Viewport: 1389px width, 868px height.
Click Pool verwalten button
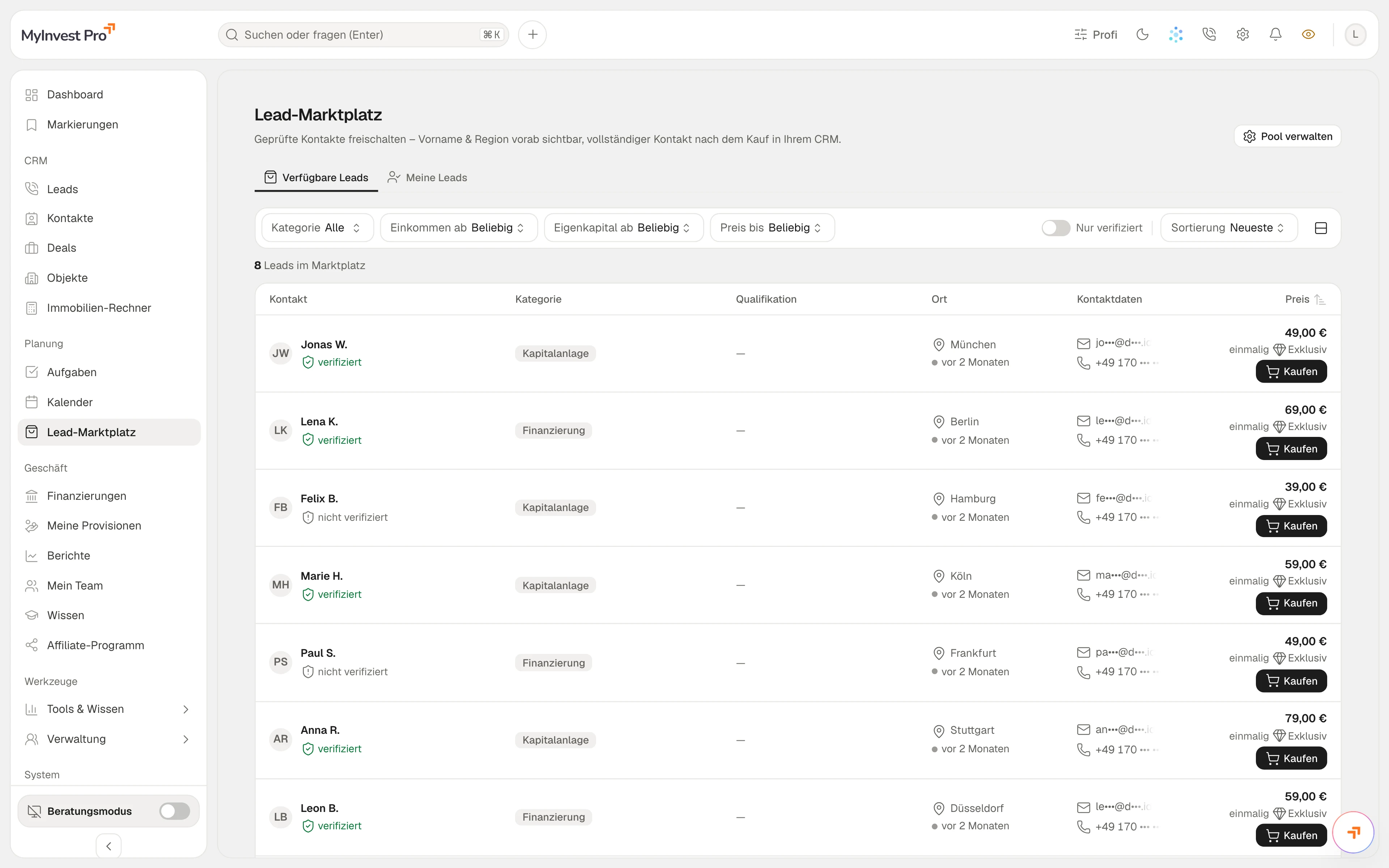1287,136
